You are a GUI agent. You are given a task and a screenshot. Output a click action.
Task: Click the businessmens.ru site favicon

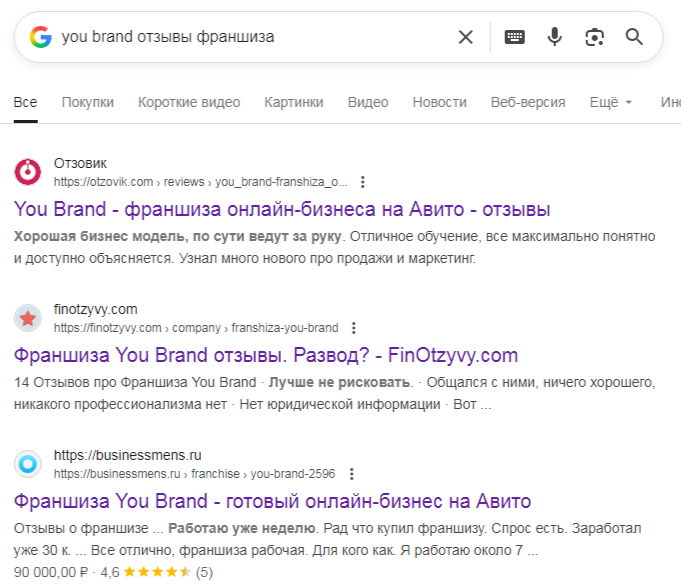(x=28, y=464)
